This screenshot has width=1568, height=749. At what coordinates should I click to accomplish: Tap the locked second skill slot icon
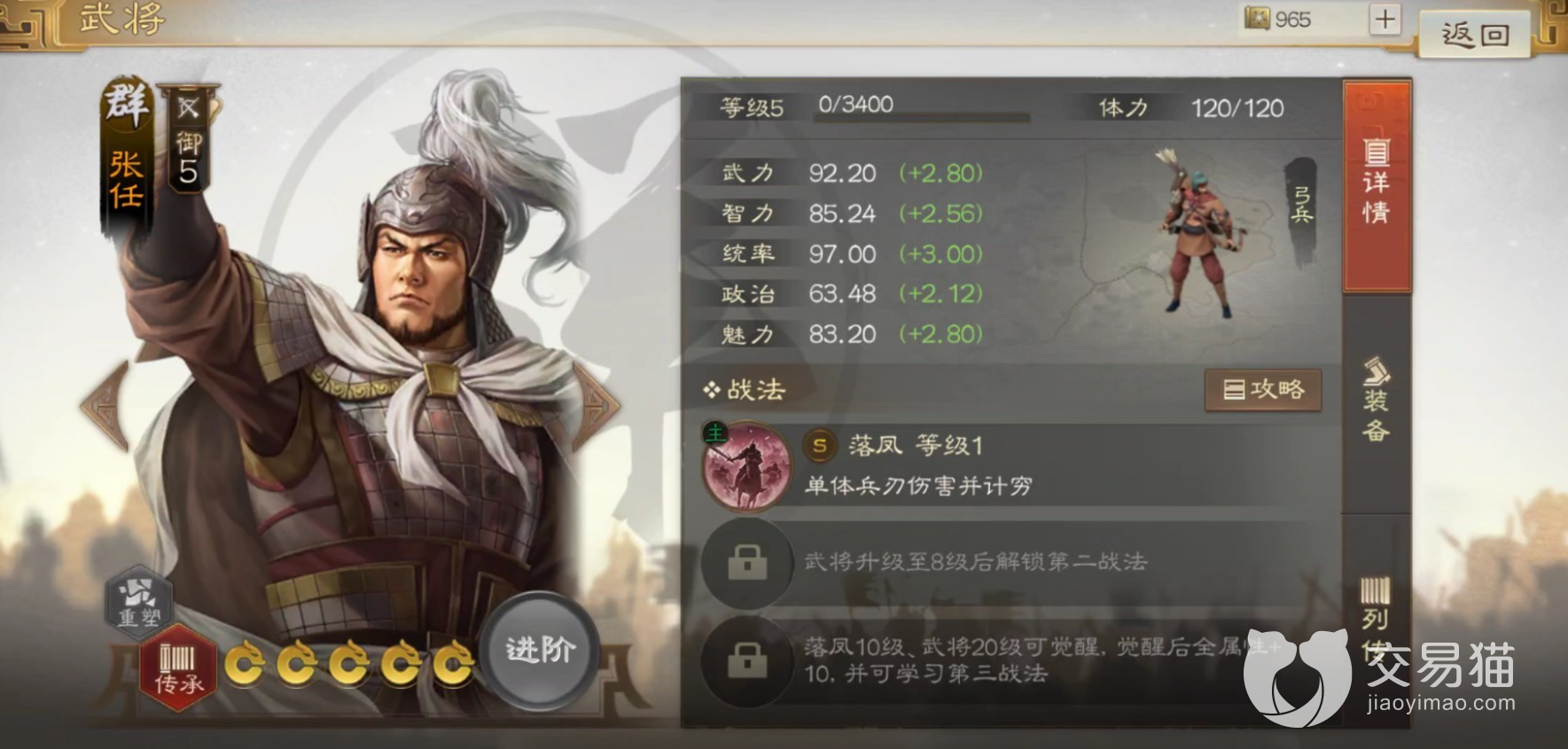746,562
